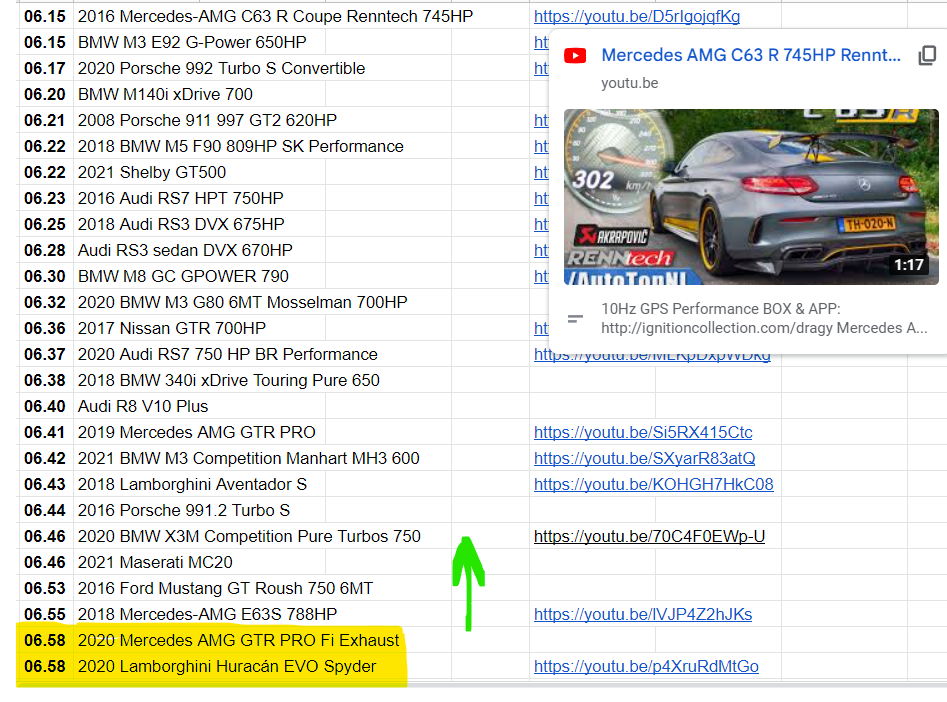Viewport: 947px width, 702px height.
Task: Select time cell 06.41
Action: point(45,433)
